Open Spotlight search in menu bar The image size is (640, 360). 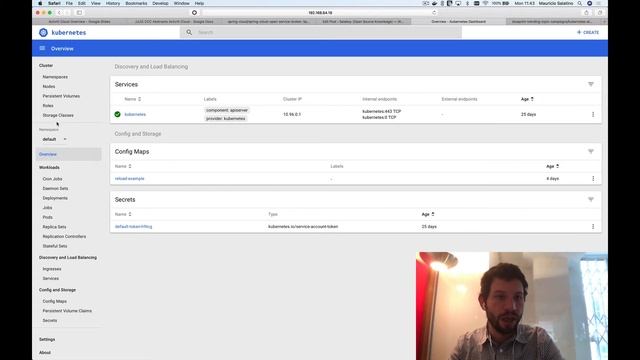pos(580,3)
